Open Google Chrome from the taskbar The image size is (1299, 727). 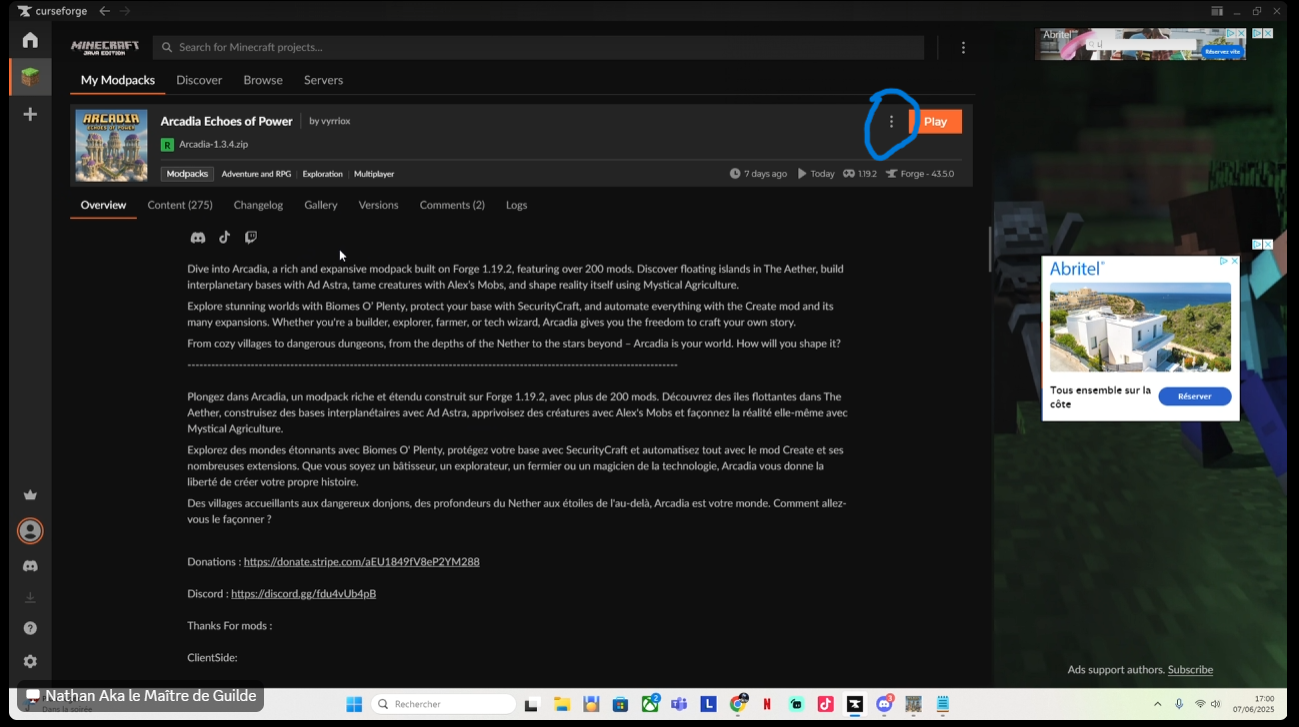coord(738,704)
